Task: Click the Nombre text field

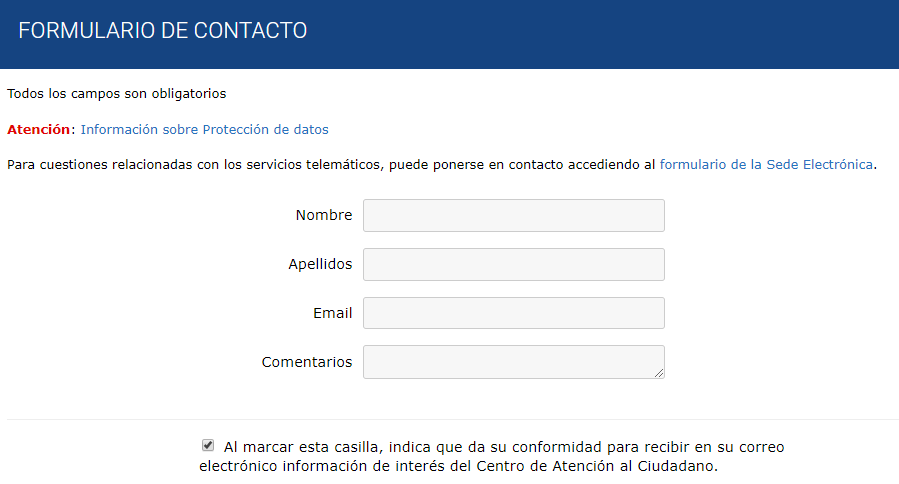Action: pyautogui.click(x=513, y=215)
